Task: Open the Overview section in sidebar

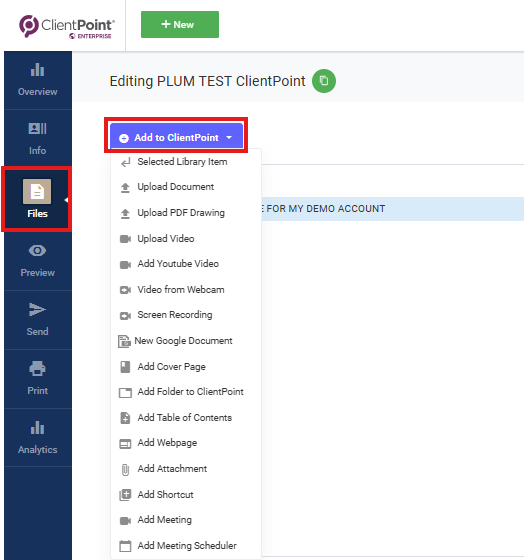Action: pyautogui.click(x=38, y=80)
